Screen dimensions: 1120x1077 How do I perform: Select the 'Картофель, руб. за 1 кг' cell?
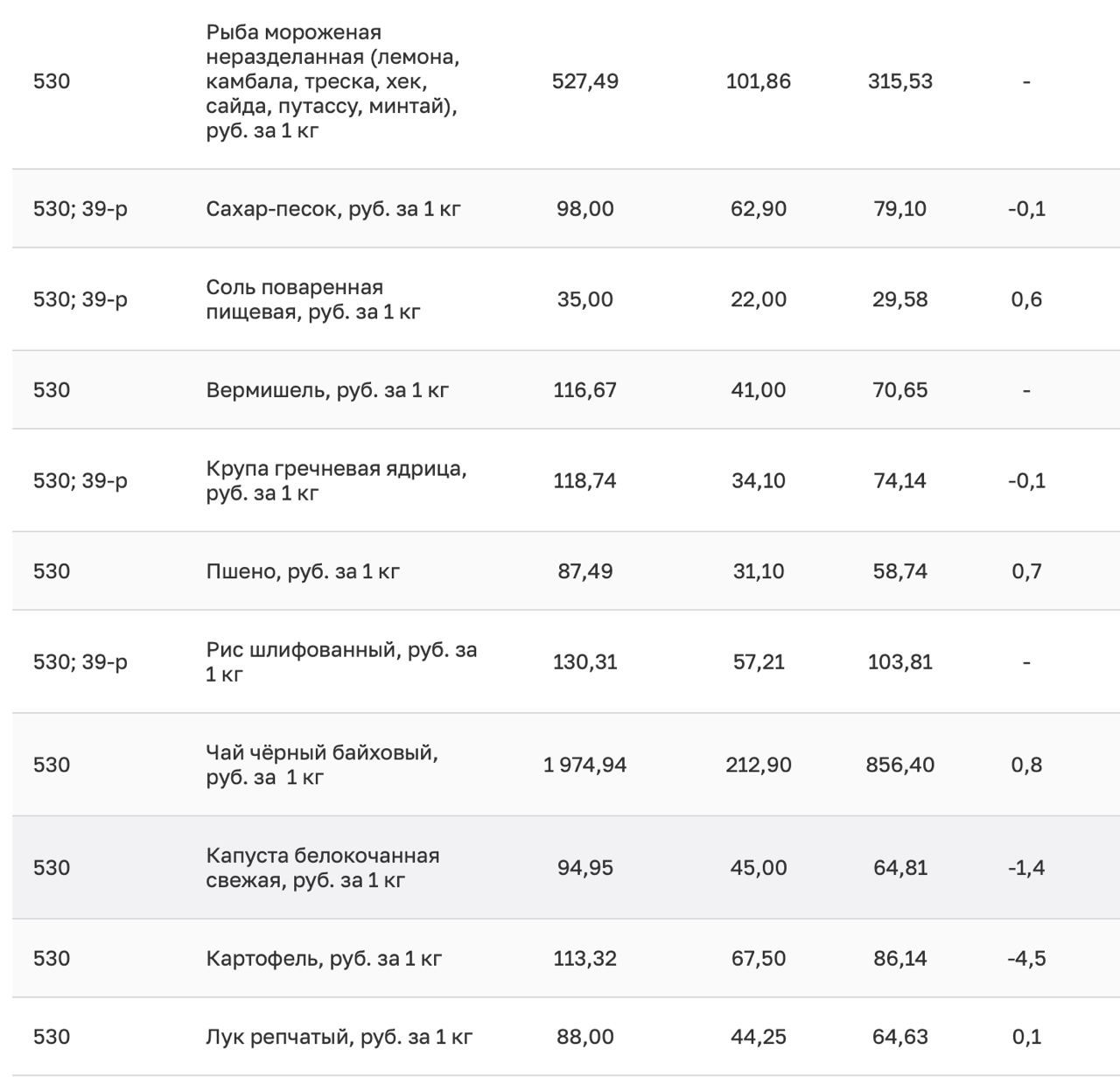tap(324, 958)
